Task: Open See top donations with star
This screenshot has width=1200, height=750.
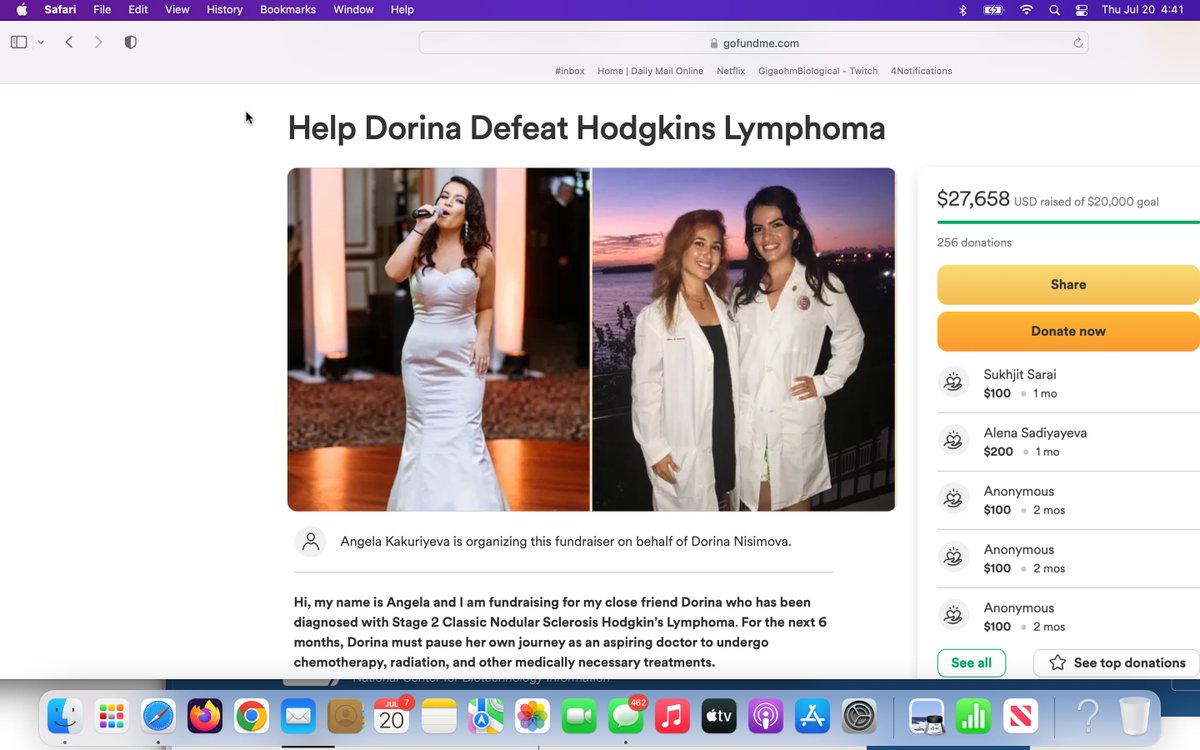Action: (x=1116, y=663)
